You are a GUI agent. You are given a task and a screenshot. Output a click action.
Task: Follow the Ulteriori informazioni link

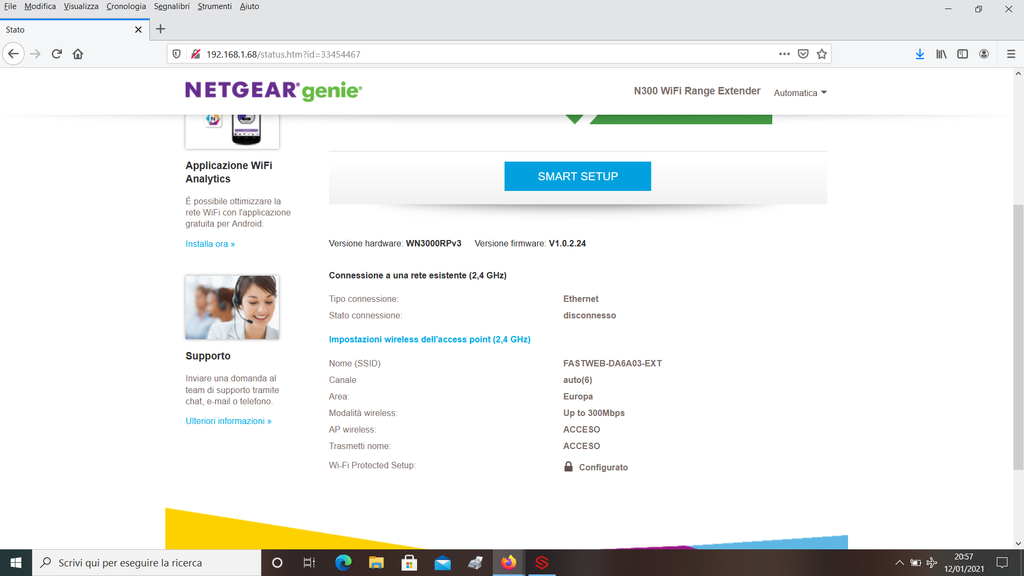(x=228, y=421)
